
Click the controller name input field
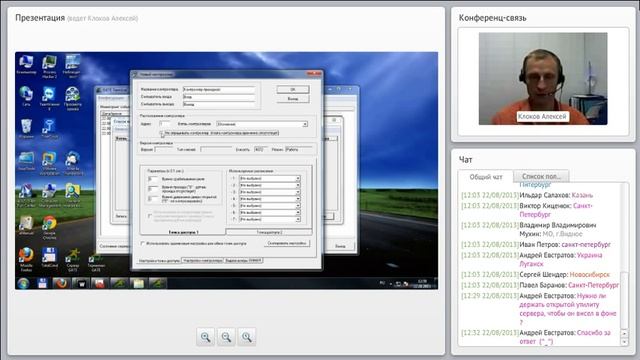[219, 89]
